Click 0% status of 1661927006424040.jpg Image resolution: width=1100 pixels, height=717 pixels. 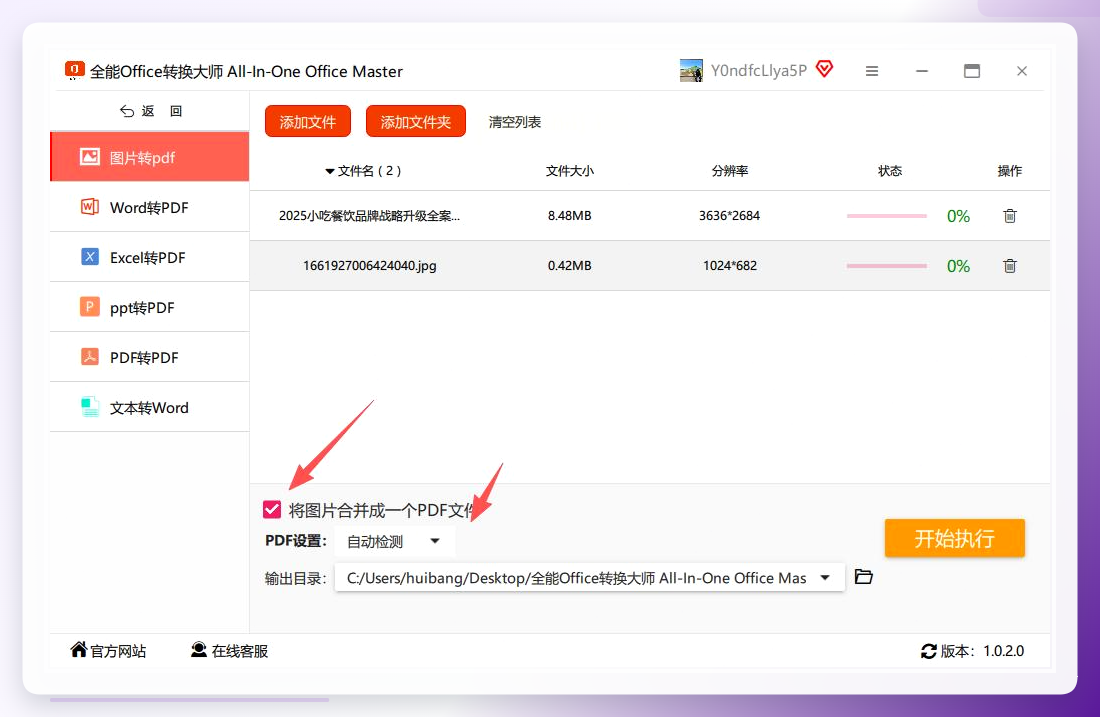click(x=958, y=266)
